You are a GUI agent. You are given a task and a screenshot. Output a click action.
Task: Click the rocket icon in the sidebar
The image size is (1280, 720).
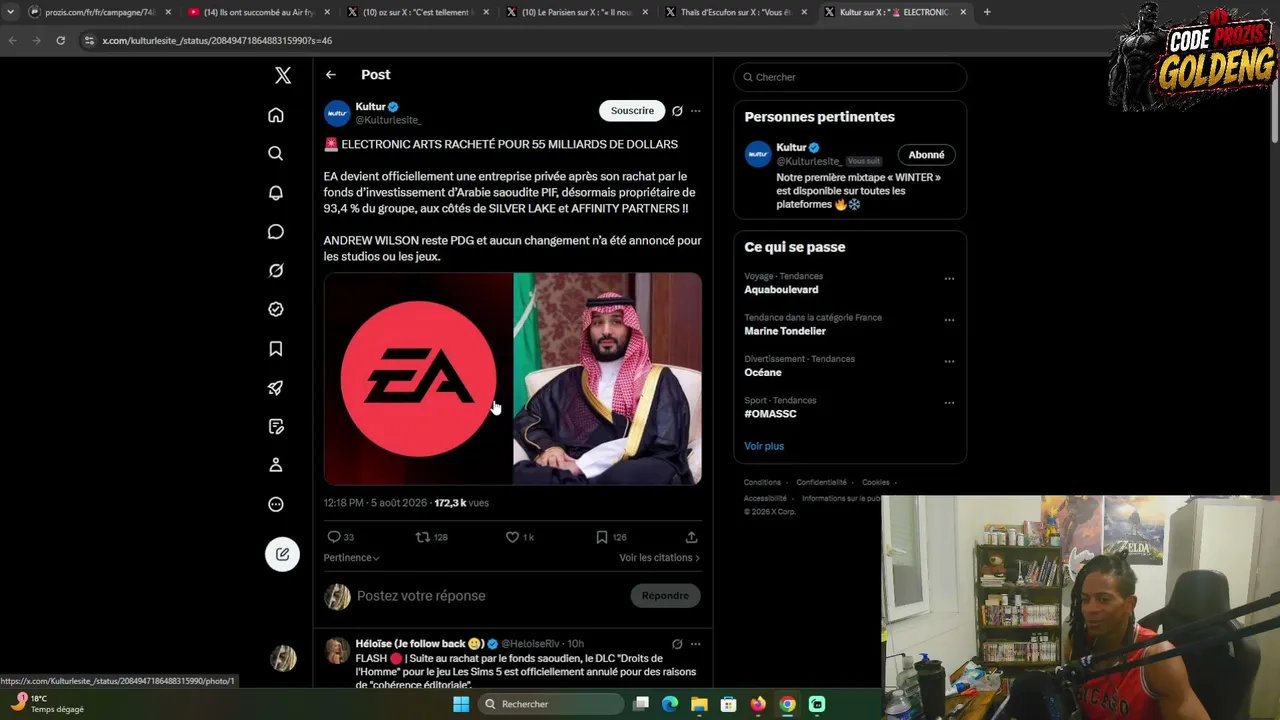(x=276, y=388)
